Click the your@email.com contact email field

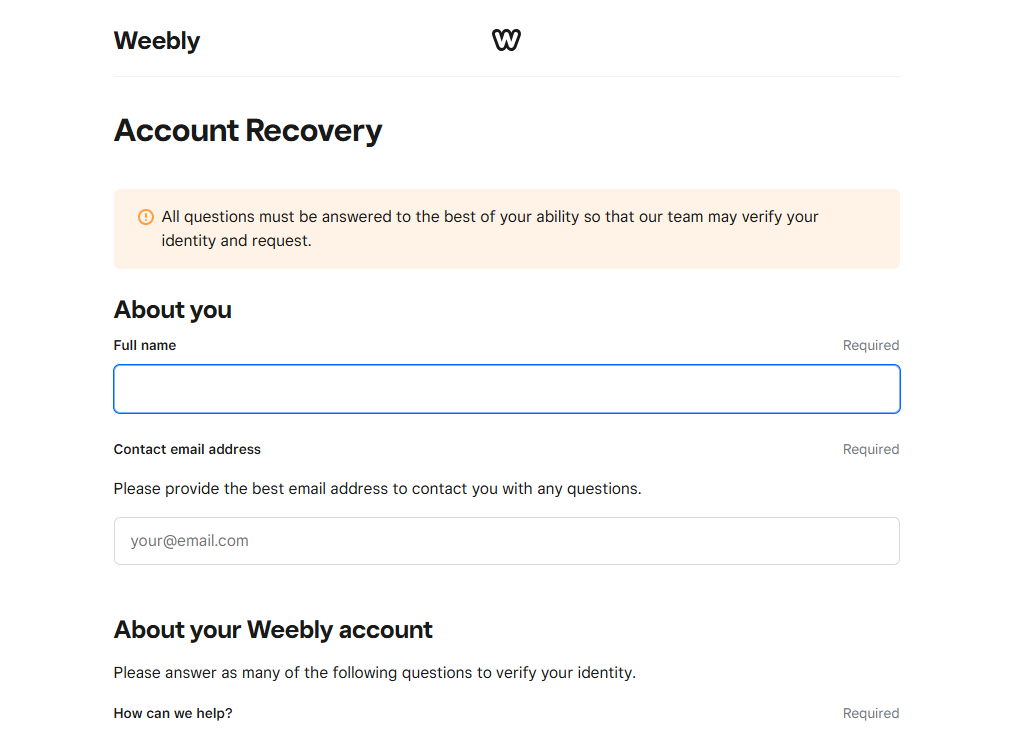coord(507,541)
